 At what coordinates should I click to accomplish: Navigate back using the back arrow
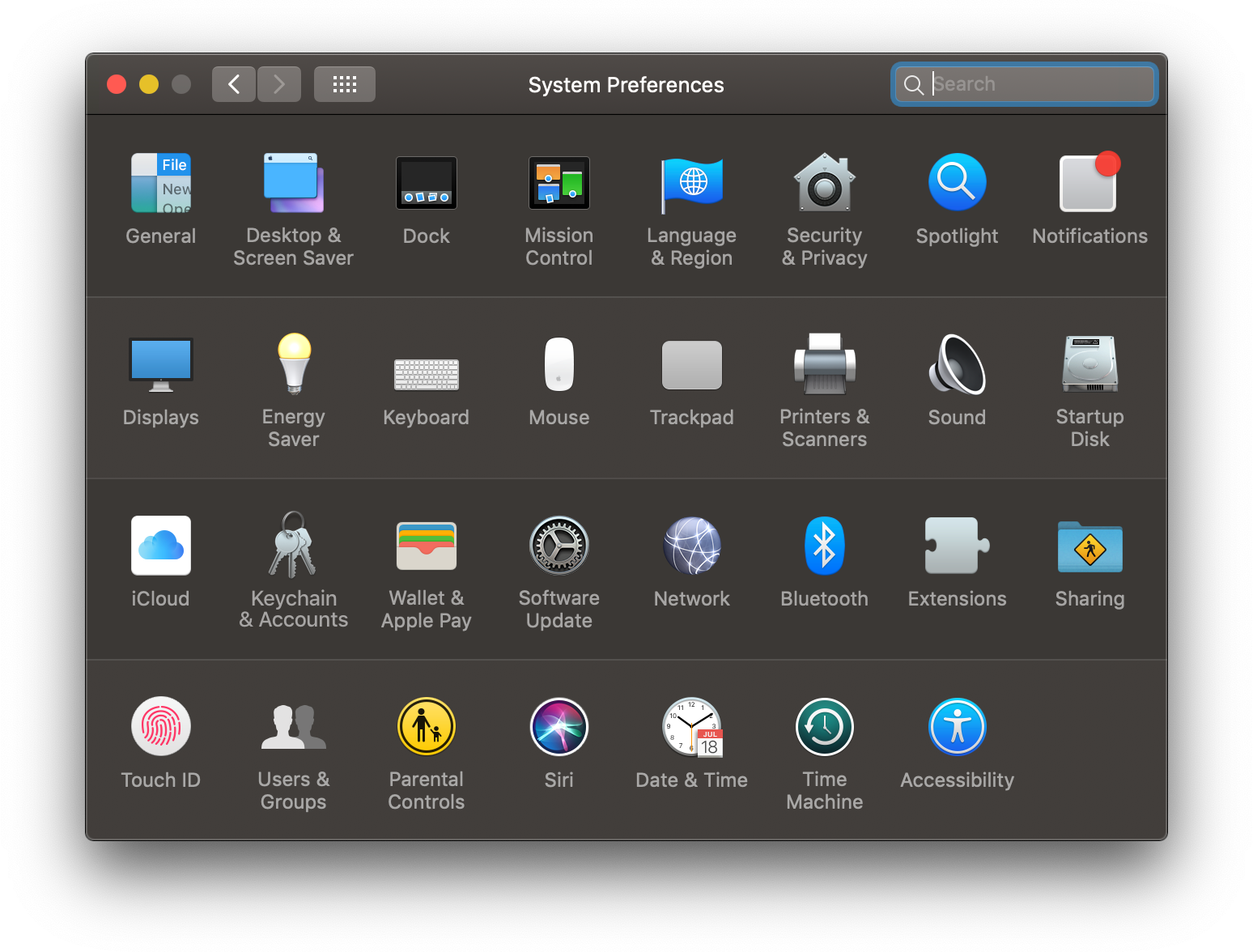[233, 83]
